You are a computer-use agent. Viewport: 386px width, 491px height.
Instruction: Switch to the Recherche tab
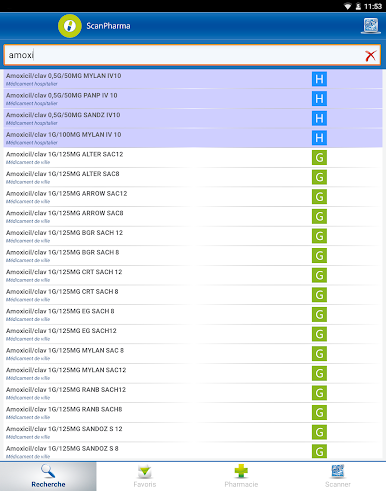point(48,476)
